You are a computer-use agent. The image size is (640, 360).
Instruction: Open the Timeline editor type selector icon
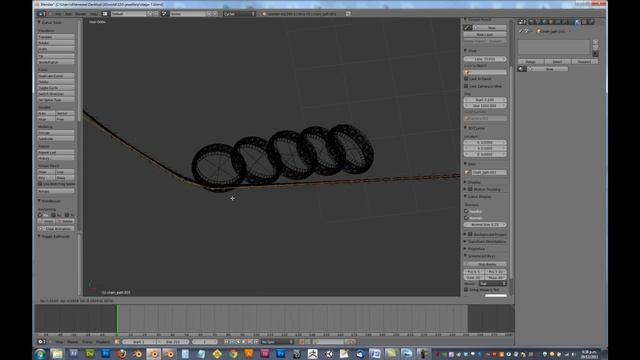[42, 342]
